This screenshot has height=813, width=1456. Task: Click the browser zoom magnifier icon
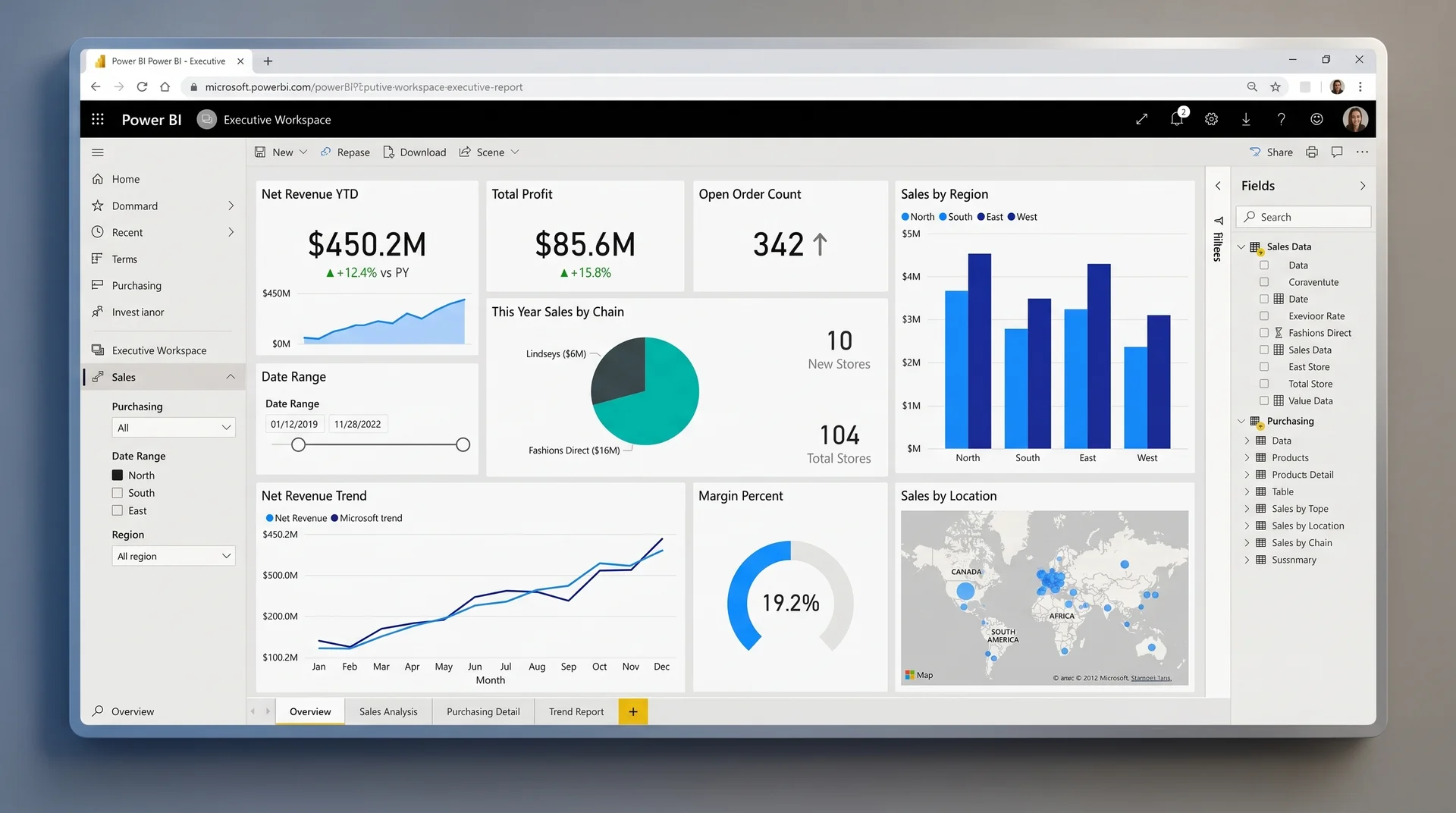click(1252, 87)
